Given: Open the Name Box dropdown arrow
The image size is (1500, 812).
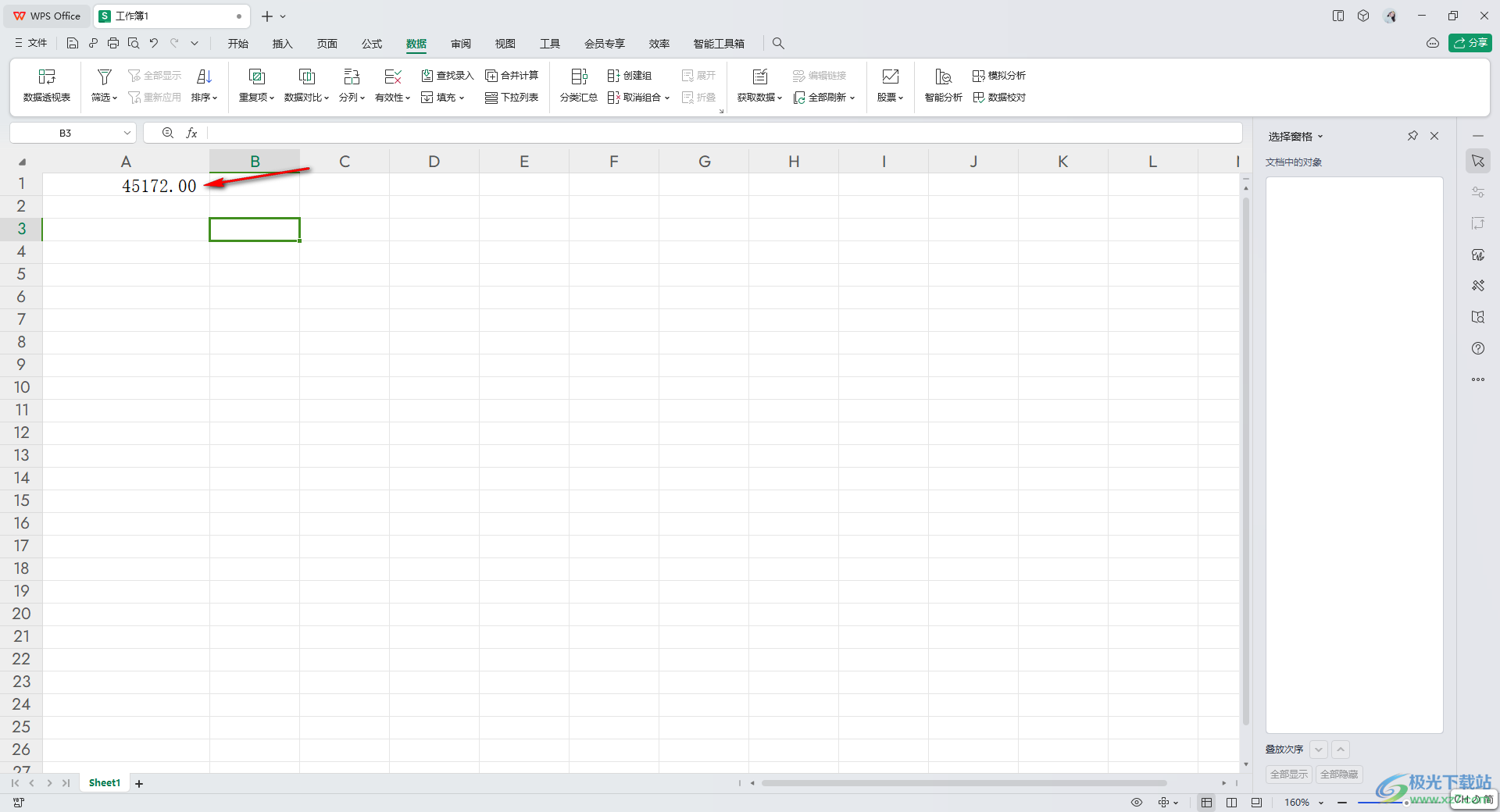Looking at the screenshot, I should click(x=127, y=134).
